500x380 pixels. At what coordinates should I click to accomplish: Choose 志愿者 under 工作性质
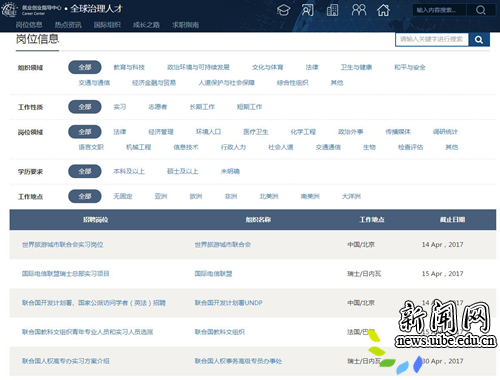point(158,107)
